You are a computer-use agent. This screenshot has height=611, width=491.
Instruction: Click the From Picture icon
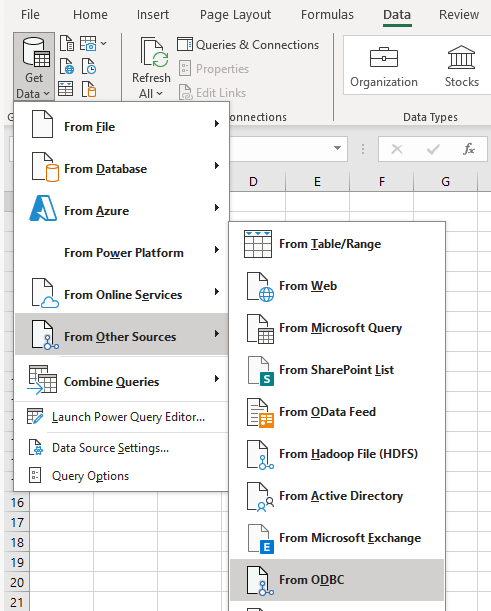click(88, 43)
